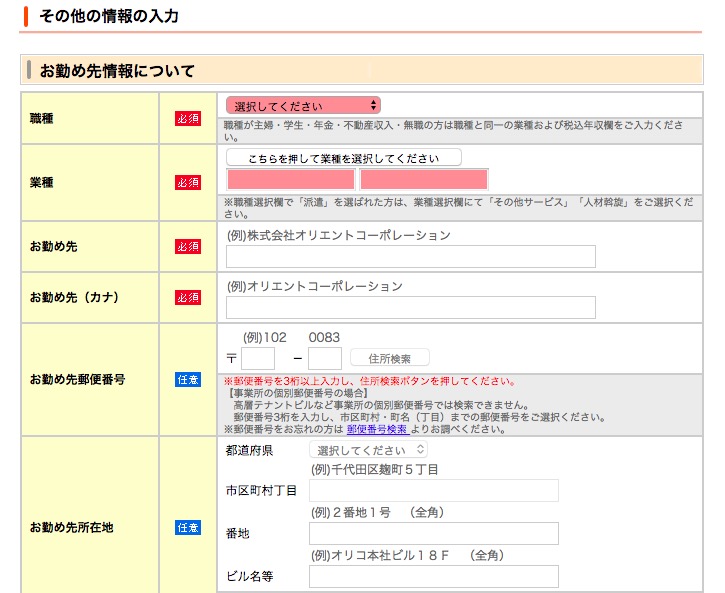Click the 必須 badge in お勤め先 row
725x593 pixels.
[x=188, y=246]
